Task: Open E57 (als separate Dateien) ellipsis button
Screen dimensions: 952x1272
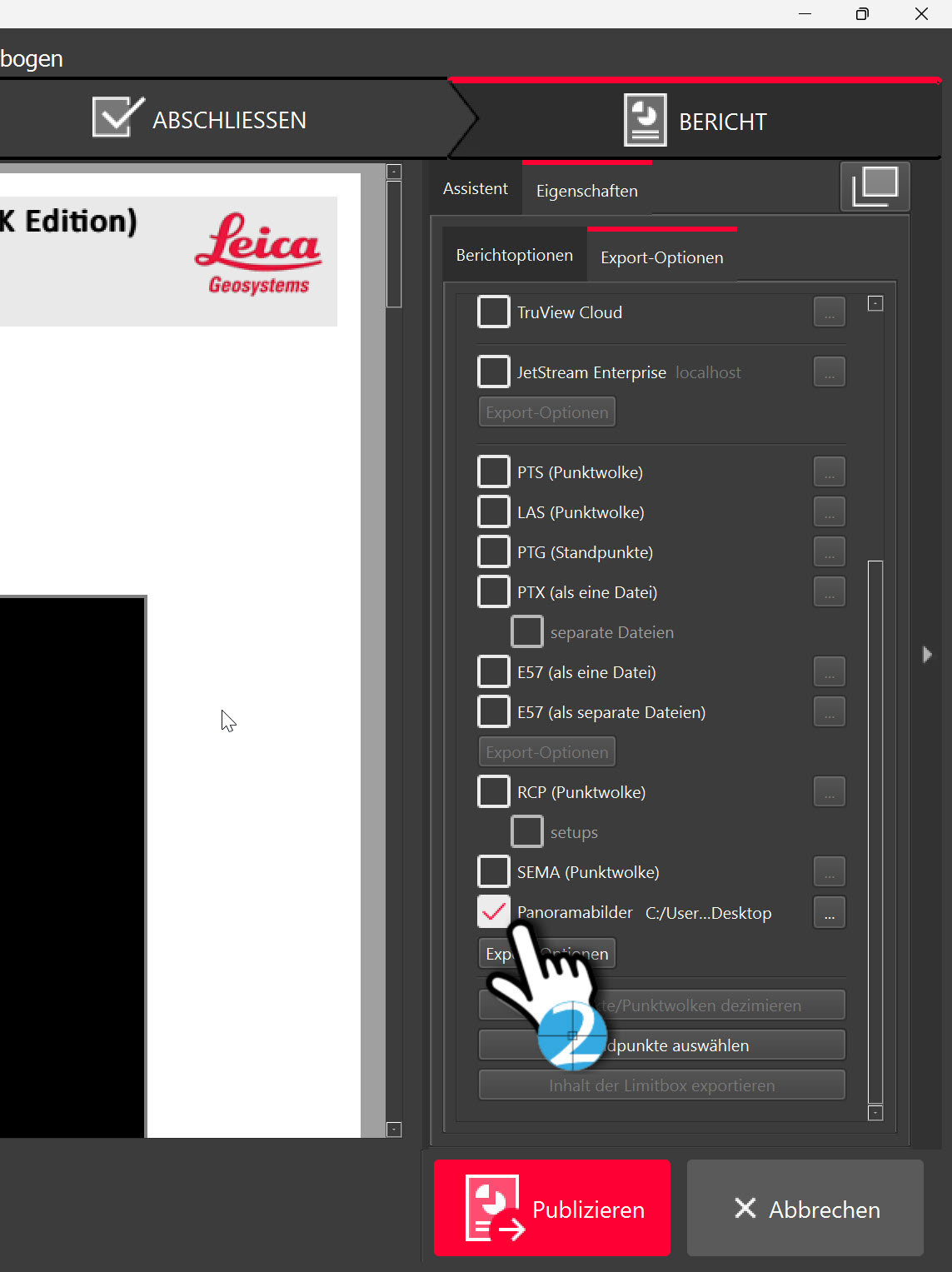Action: 830,712
